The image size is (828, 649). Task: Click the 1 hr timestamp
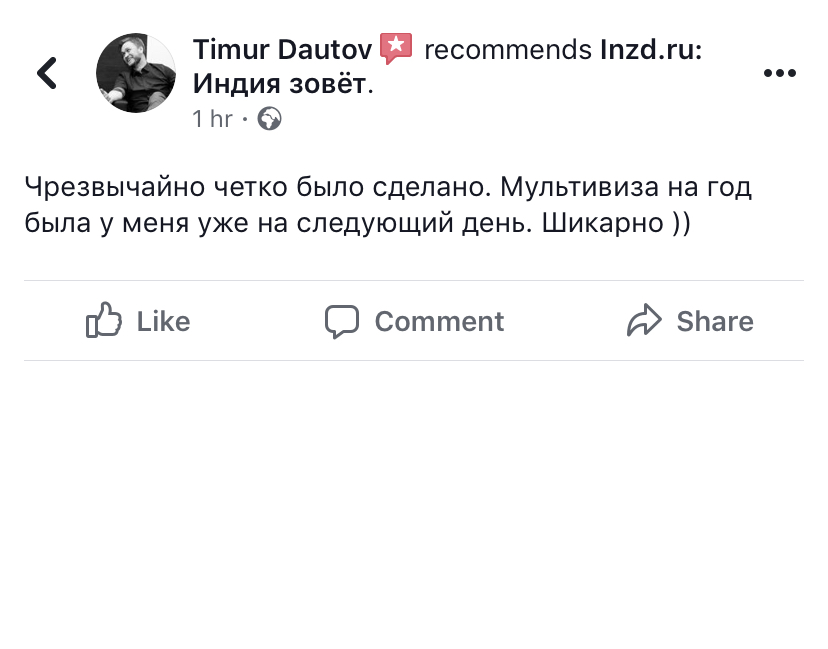click(212, 119)
